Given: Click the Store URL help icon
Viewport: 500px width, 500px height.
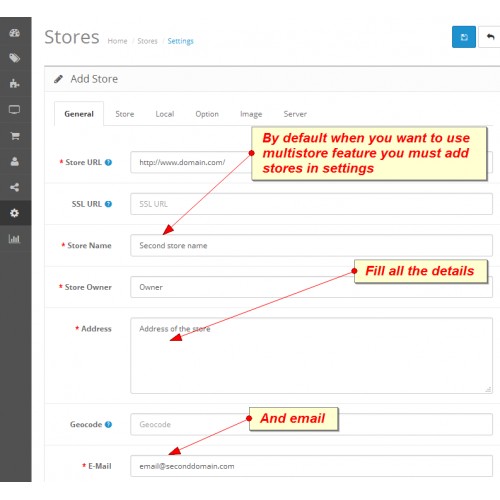Looking at the screenshot, I should (108, 162).
